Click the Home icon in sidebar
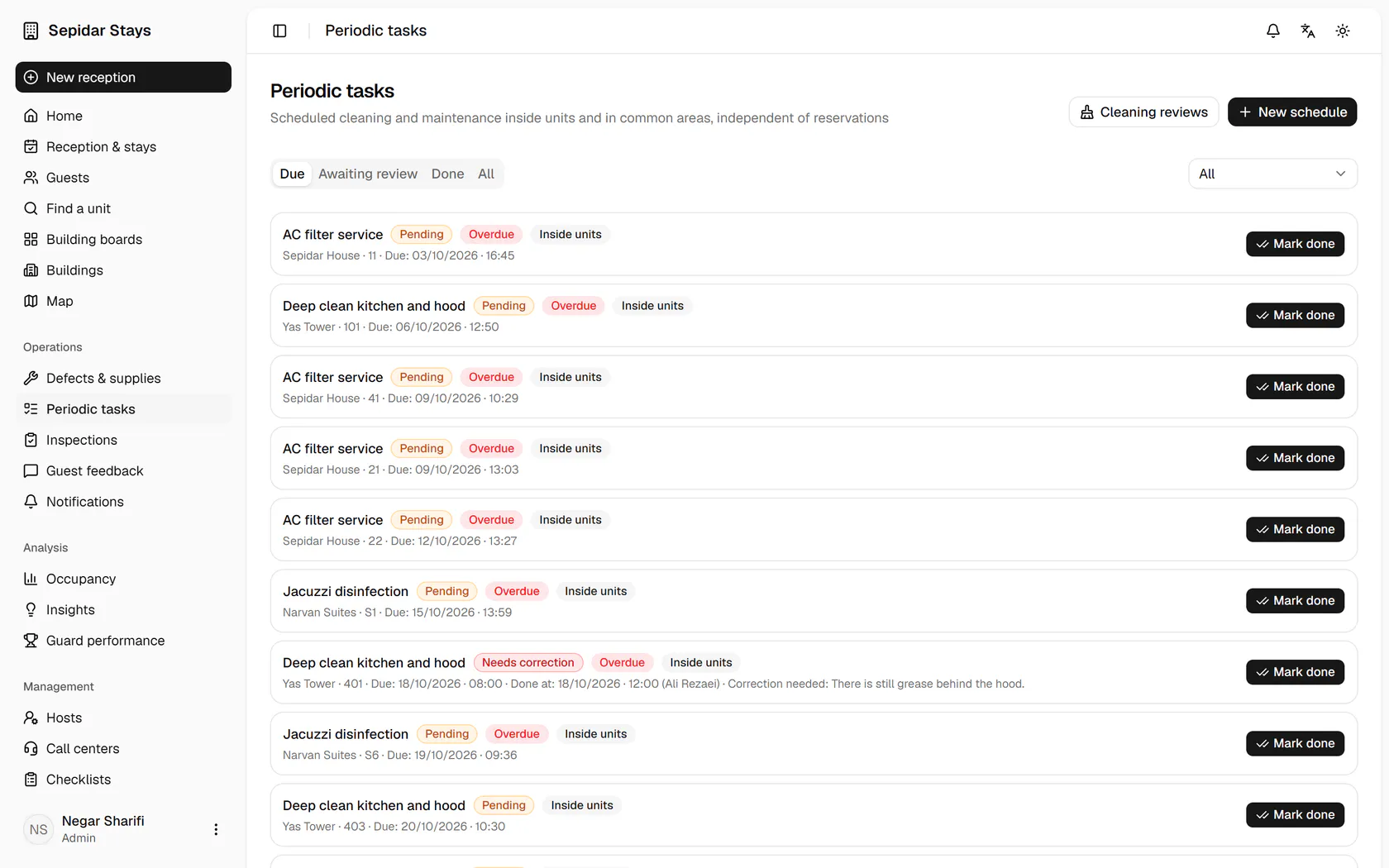Viewport: 1389px width, 868px height. tap(31, 116)
